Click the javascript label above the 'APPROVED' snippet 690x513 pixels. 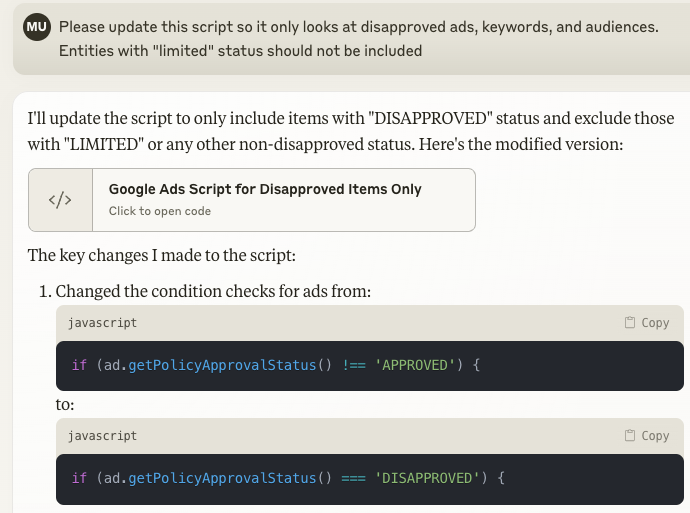[x=102, y=323]
